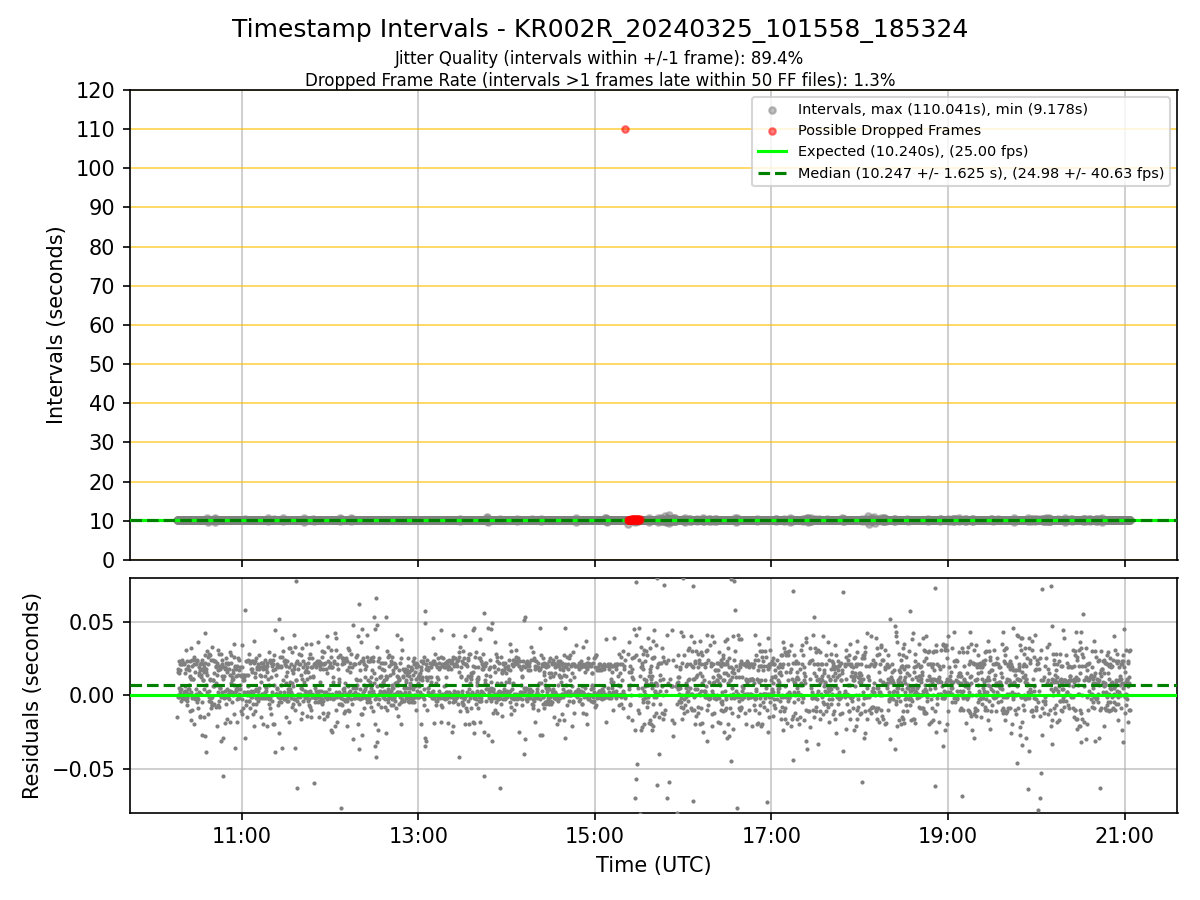Click the x-axis tick label '19:00'
Viewport: 1200px width, 900px height.
point(948,834)
